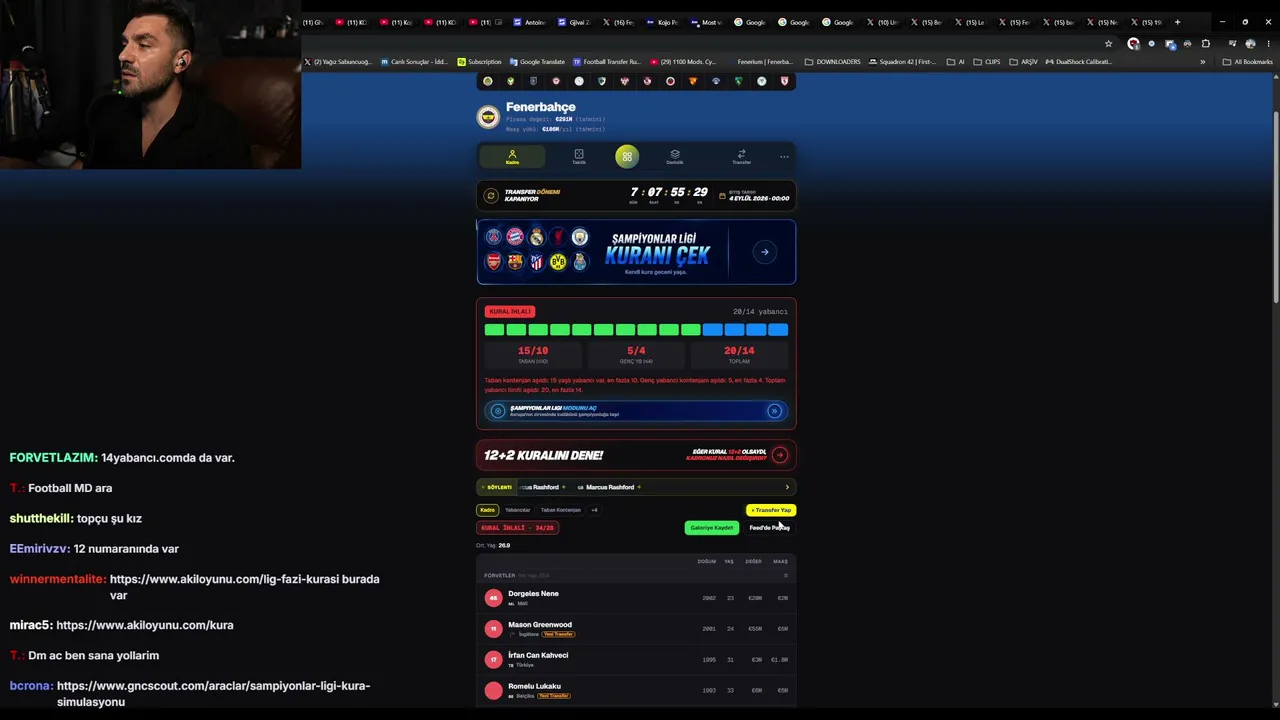Open the akiloyunu.com/kura link from mirac5
Viewport: 1280px width, 720px height.
(145, 625)
